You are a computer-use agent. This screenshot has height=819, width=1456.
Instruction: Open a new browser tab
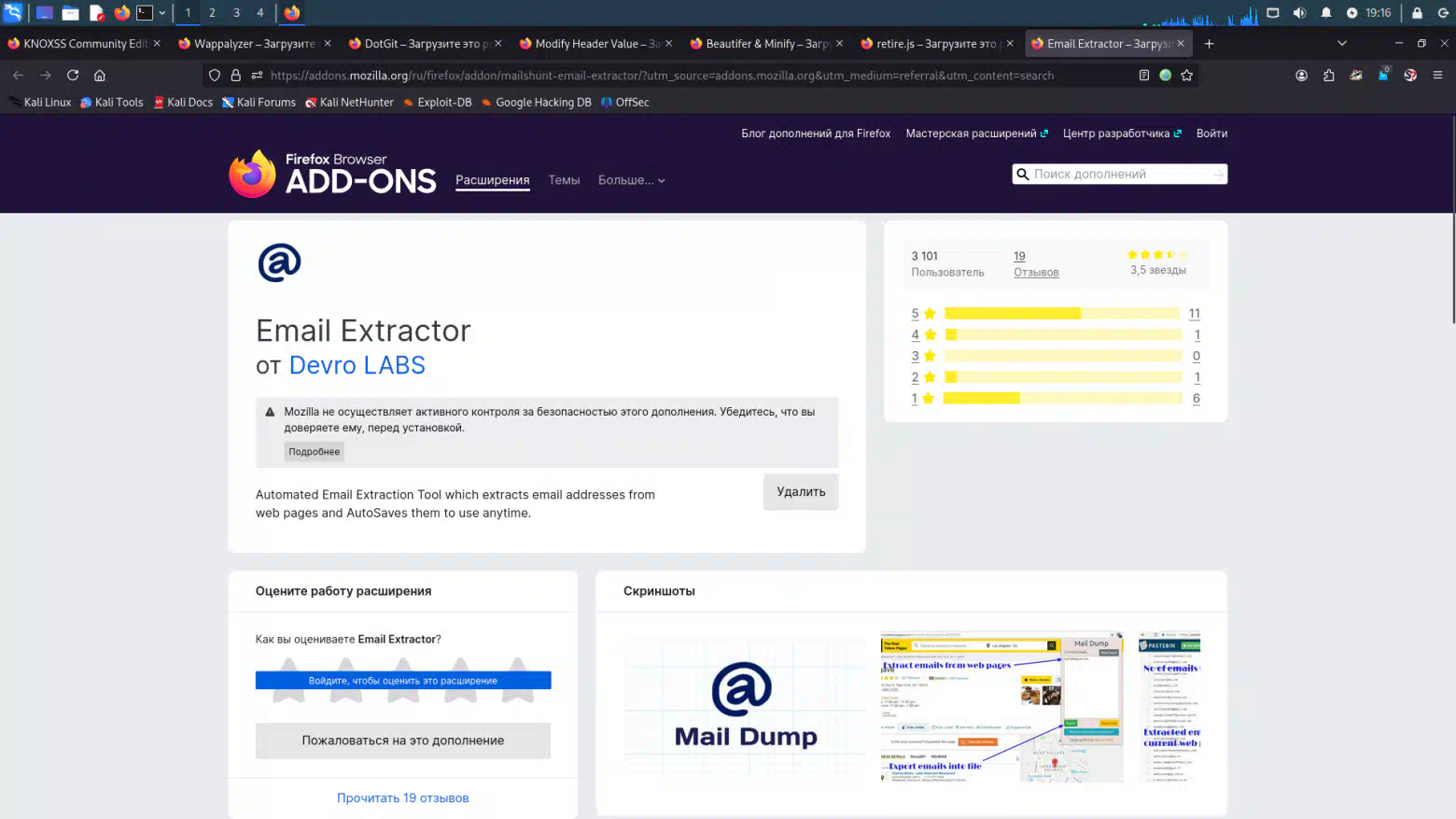click(1210, 44)
